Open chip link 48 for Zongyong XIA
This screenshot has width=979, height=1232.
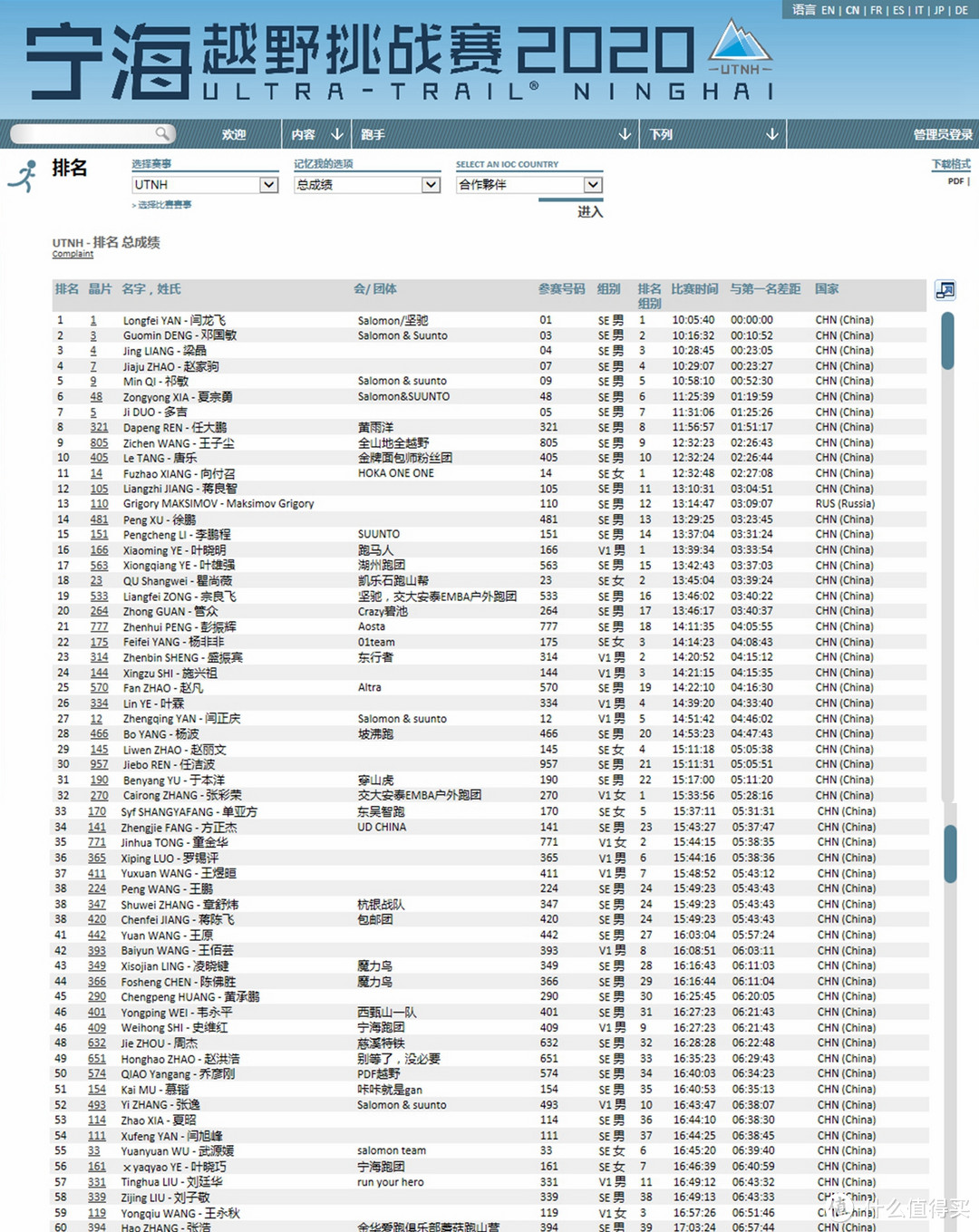96,397
